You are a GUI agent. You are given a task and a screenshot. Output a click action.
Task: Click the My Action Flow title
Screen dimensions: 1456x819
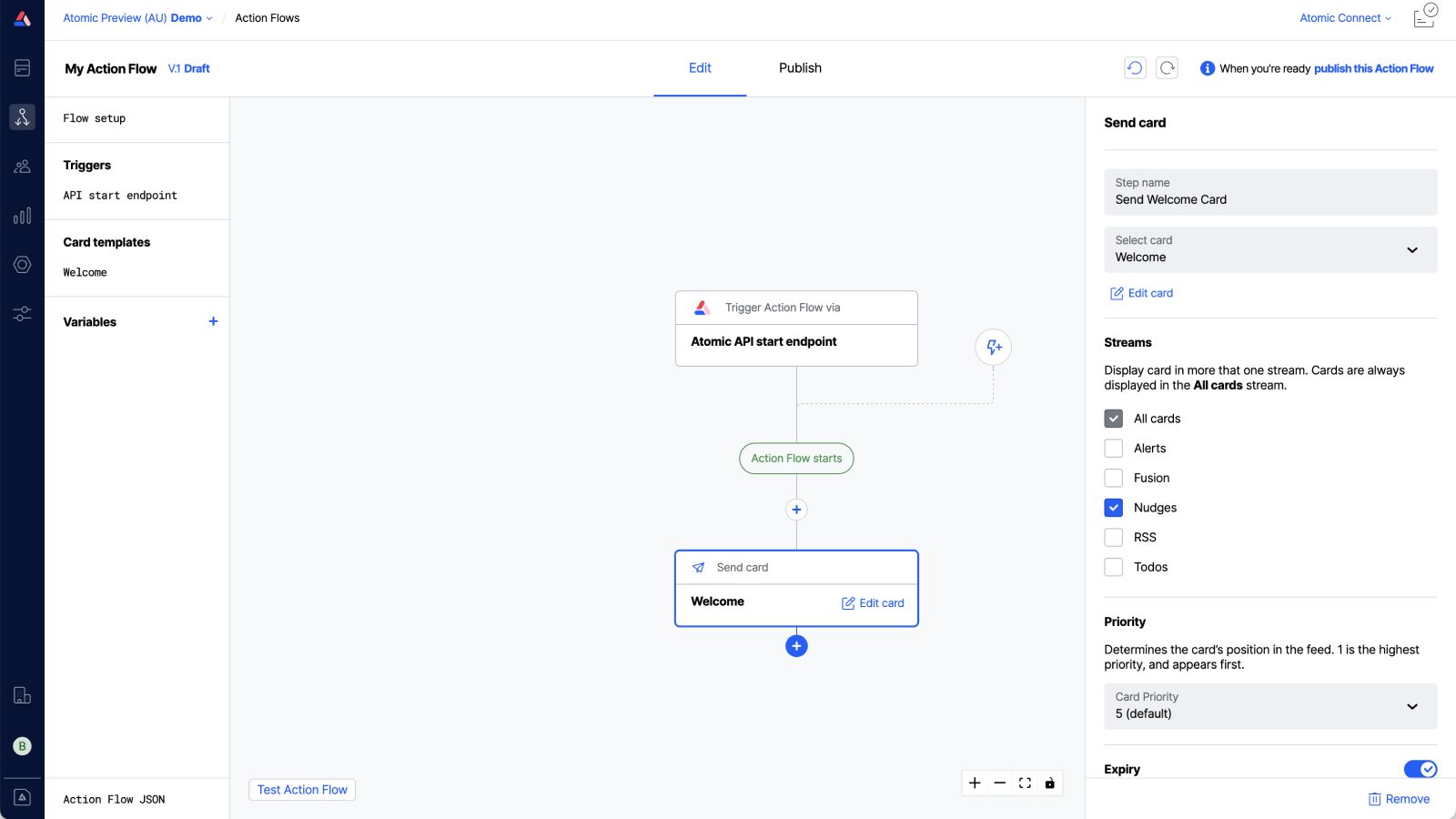point(111,68)
